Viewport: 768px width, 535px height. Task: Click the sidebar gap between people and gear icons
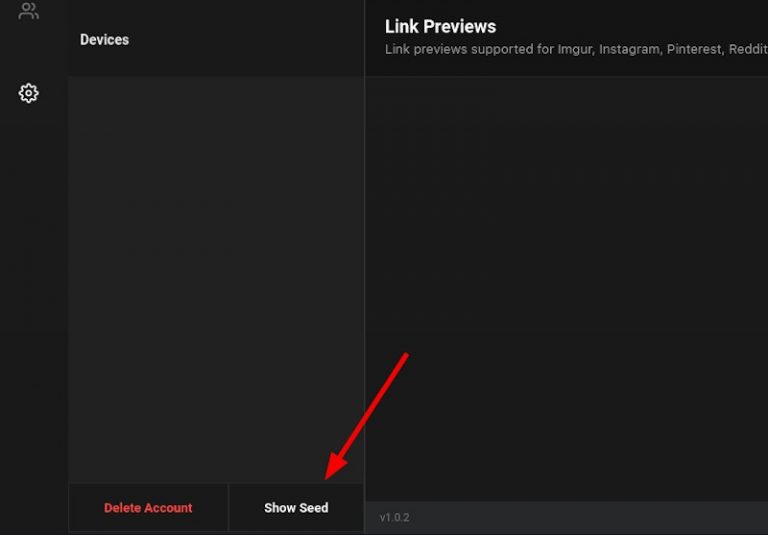[29, 52]
